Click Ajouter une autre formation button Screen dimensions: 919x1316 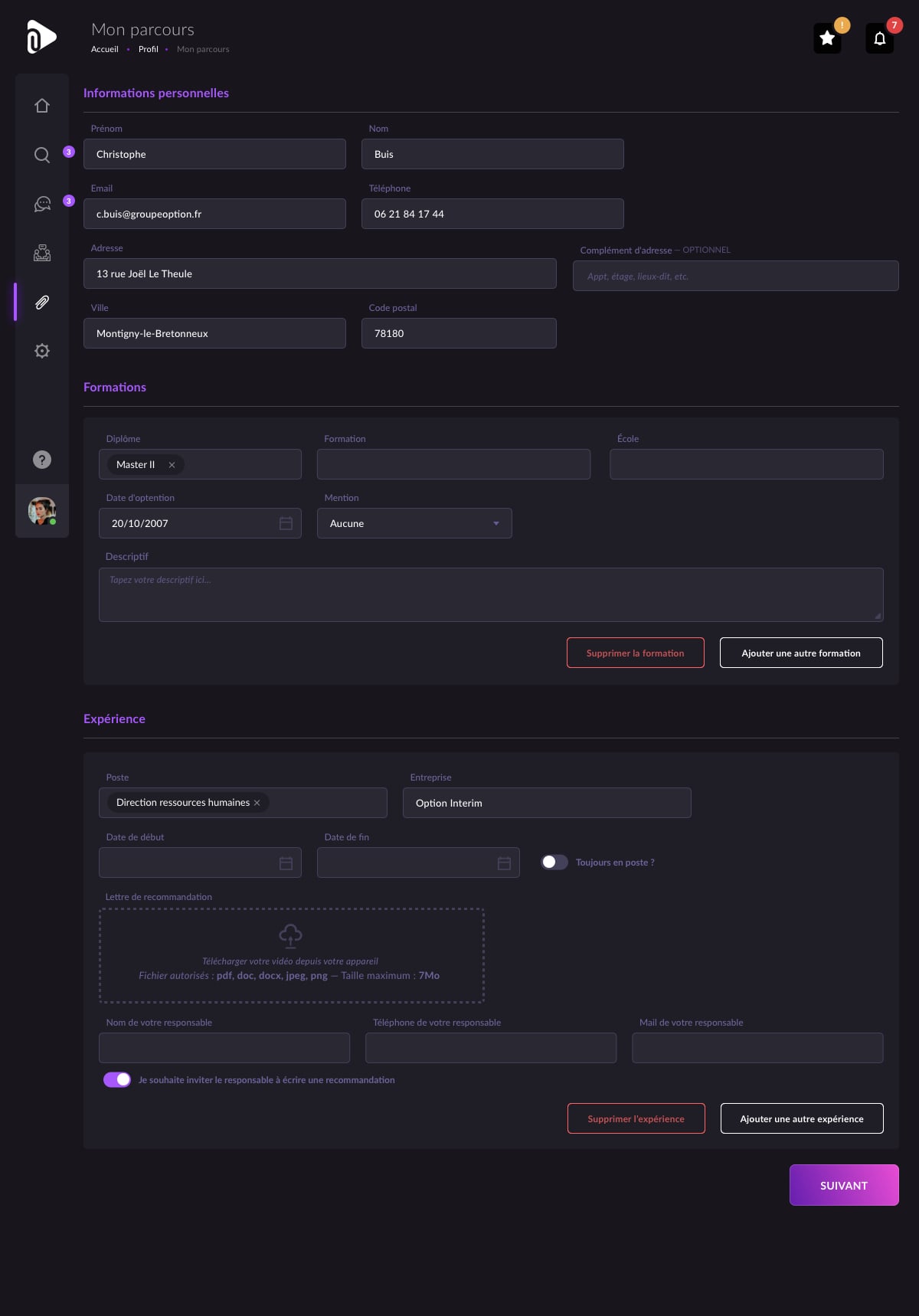click(x=801, y=653)
